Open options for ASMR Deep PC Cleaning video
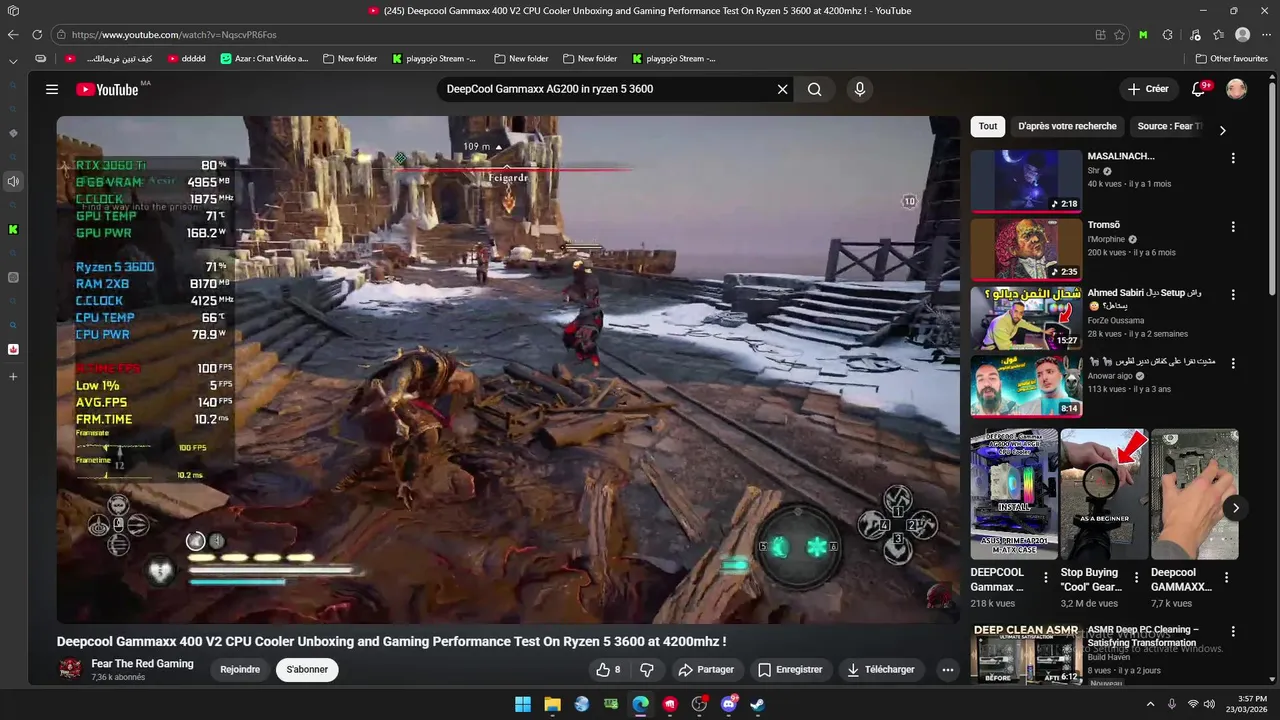1280x720 pixels. click(x=1233, y=632)
